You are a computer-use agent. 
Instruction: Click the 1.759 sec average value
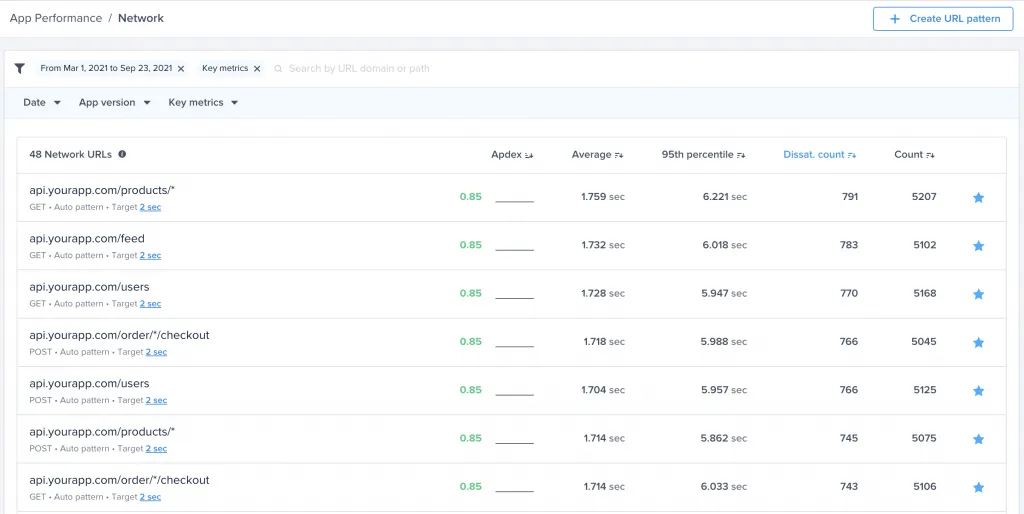point(603,197)
